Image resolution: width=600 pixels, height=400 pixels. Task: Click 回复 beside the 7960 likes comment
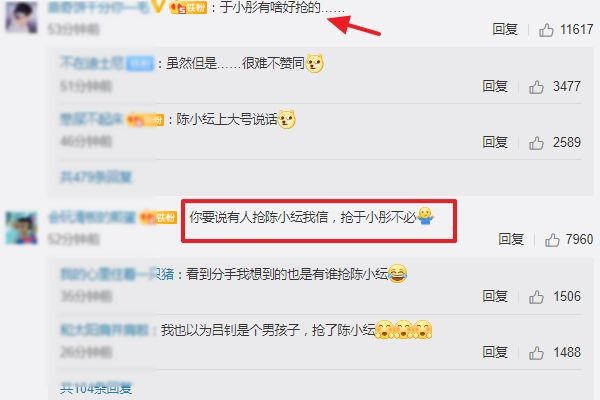511,239
